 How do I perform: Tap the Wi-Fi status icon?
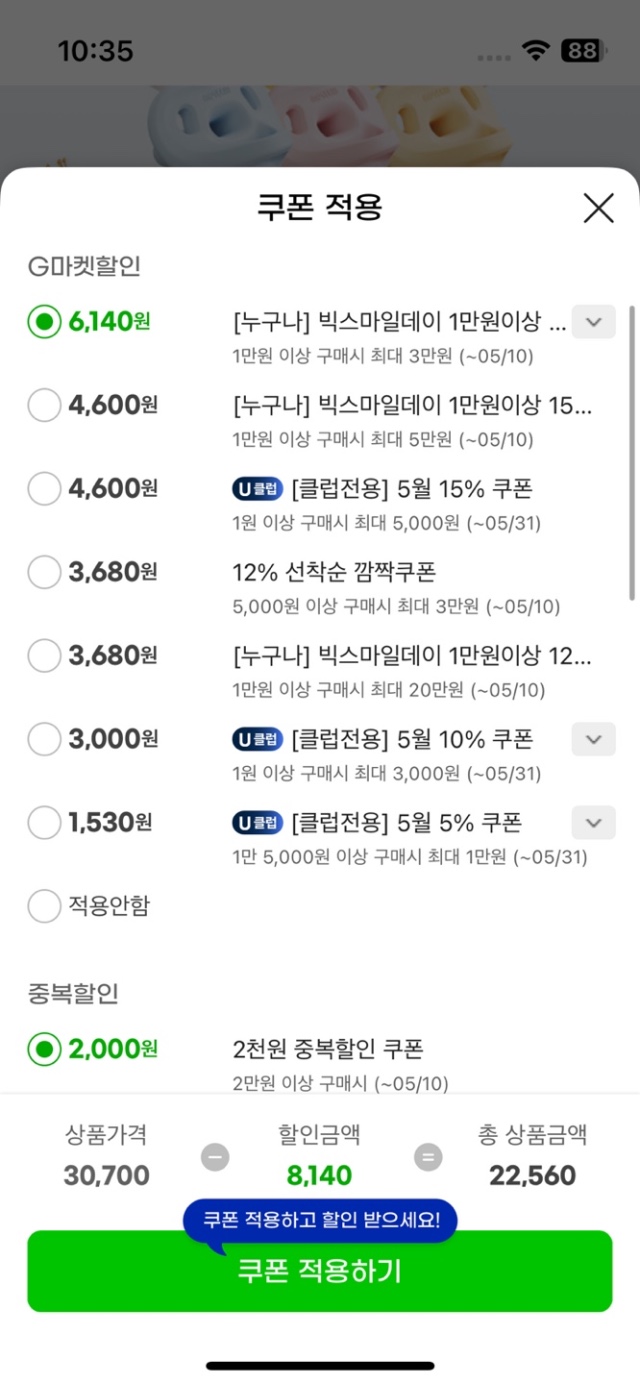pyautogui.click(x=537, y=51)
